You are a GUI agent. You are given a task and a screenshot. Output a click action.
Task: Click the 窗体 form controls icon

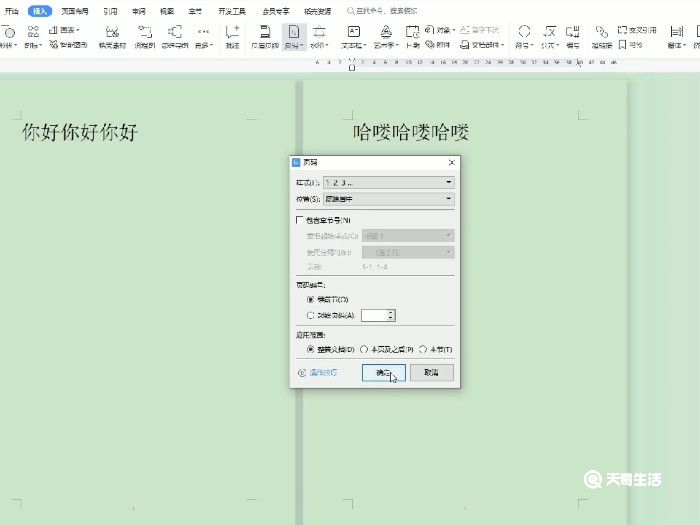[x=677, y=32]
